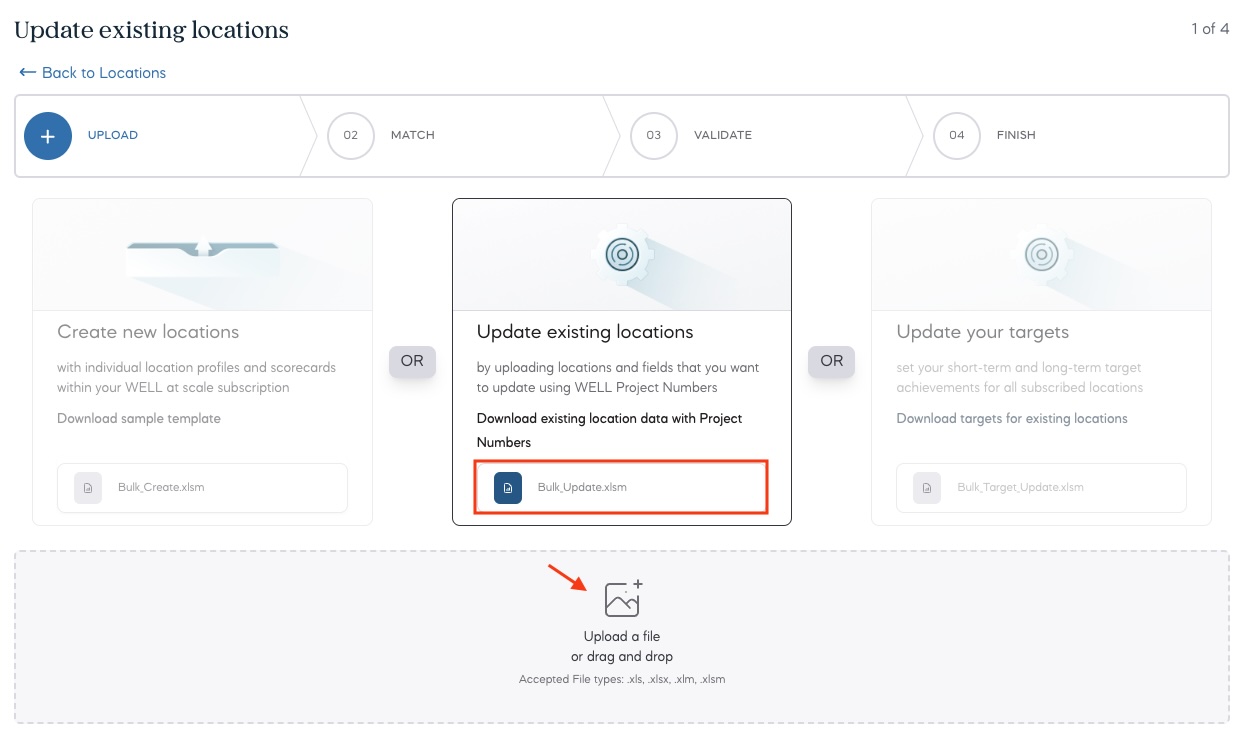The width and height of the screenshot is (1247, 739).
Task: Click the target icon on Update existing locations card
Action: 621,254
